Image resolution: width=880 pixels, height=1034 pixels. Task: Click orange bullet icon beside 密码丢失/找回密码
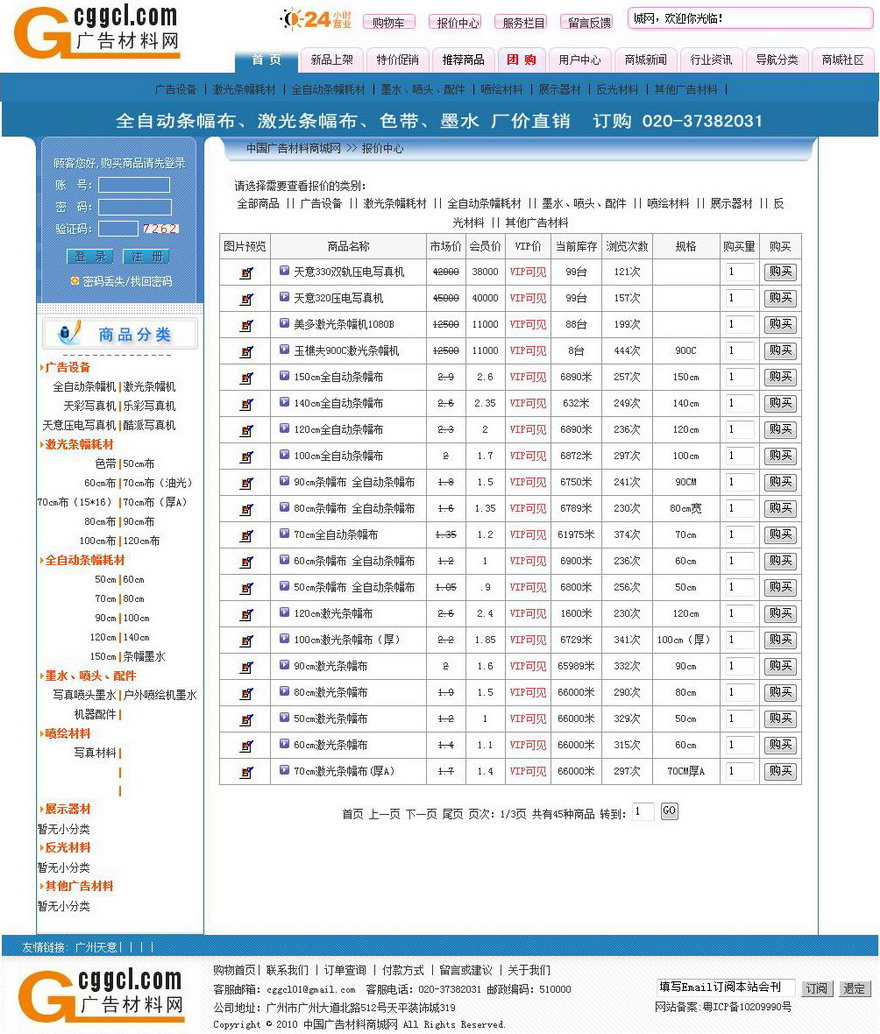[x=75, y=281]
